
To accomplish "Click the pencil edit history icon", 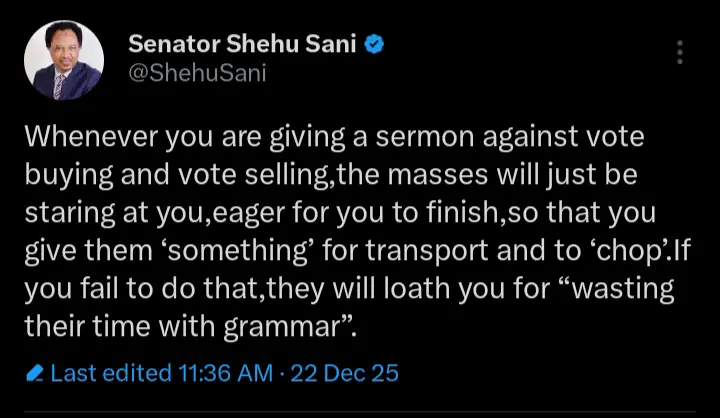I will (35, 374).
